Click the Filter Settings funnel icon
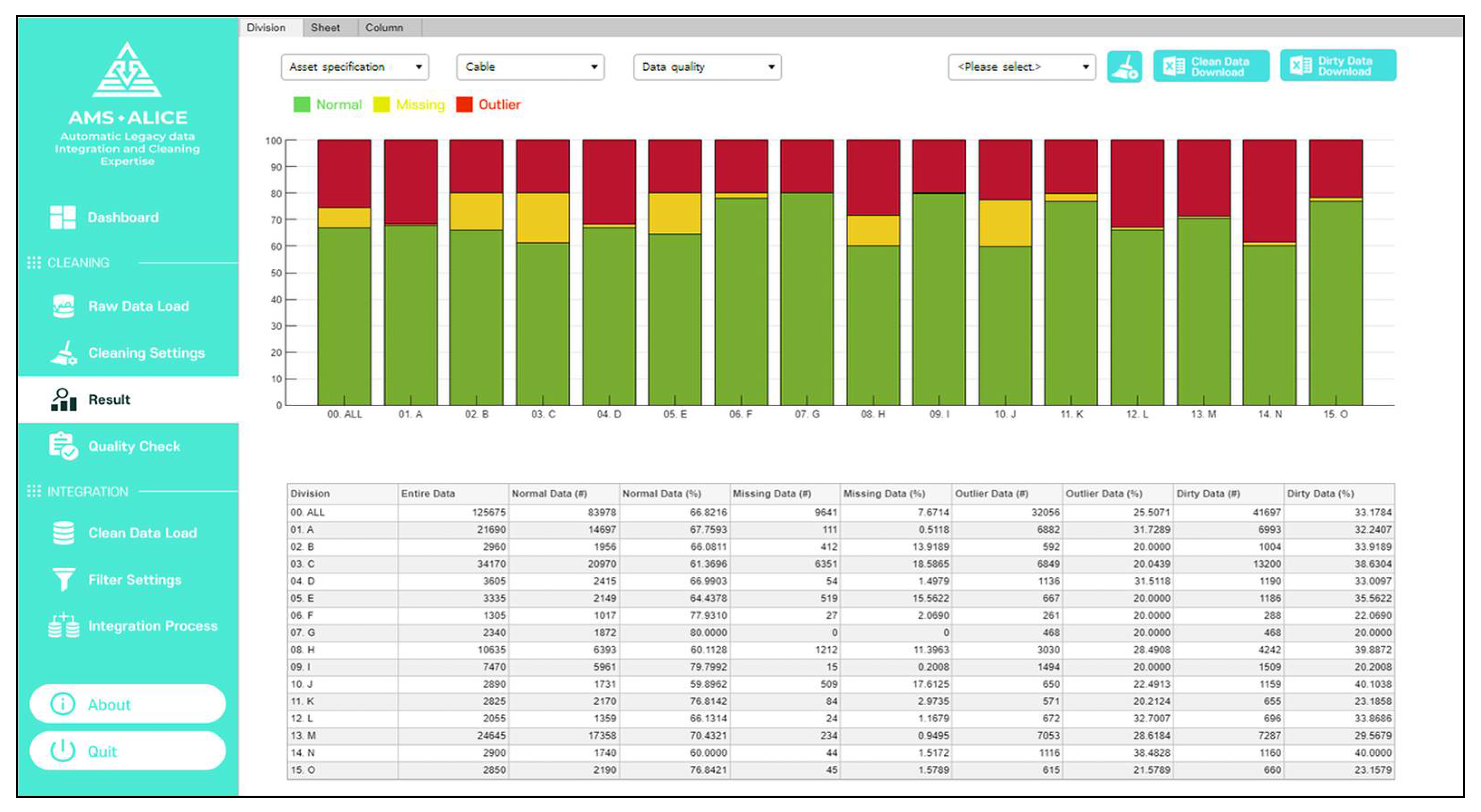Image resolution: width=1481 pixels, height=812 pixels. [63, 579]
